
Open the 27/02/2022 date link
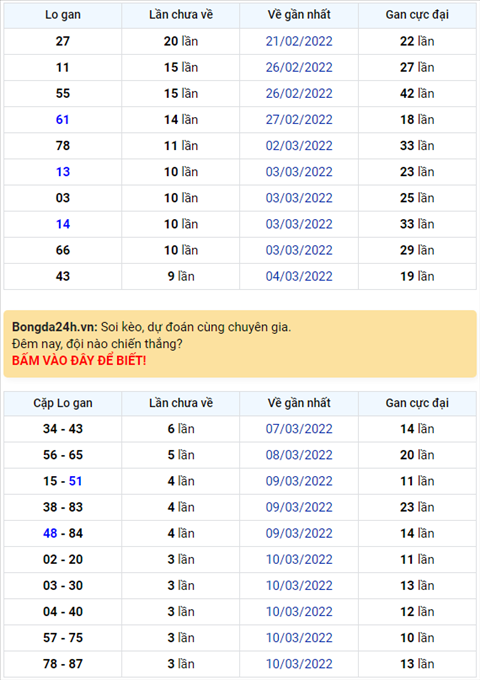(x=299, y=120)
